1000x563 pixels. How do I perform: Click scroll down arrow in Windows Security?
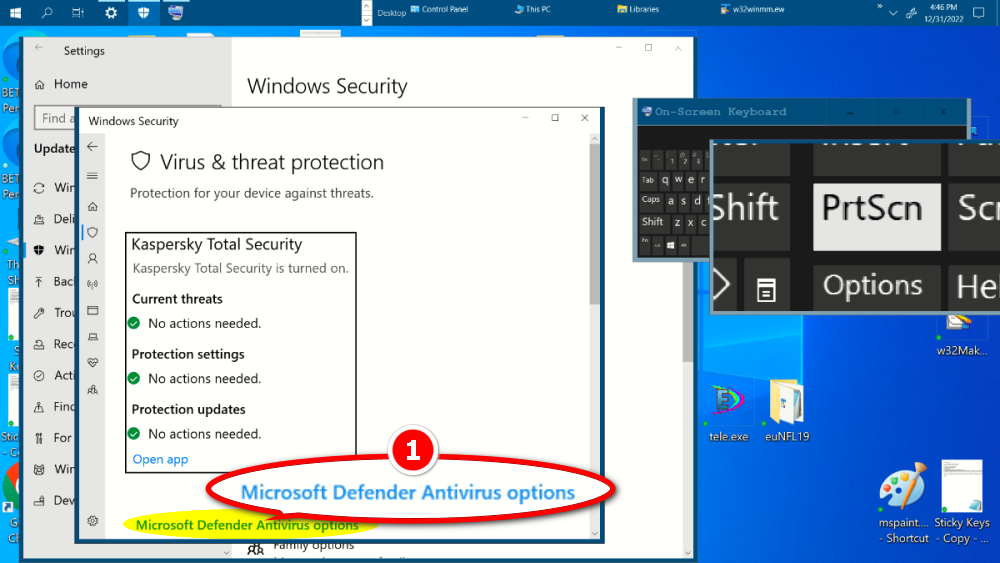coord(594,534)
